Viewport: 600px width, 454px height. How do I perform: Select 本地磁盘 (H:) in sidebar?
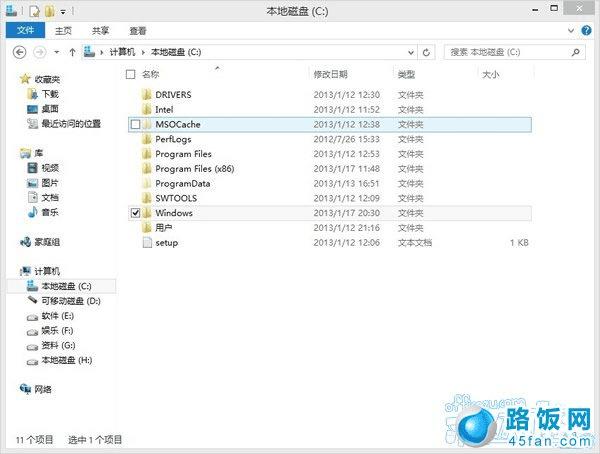pyautogui.click(x=67, y=360)
